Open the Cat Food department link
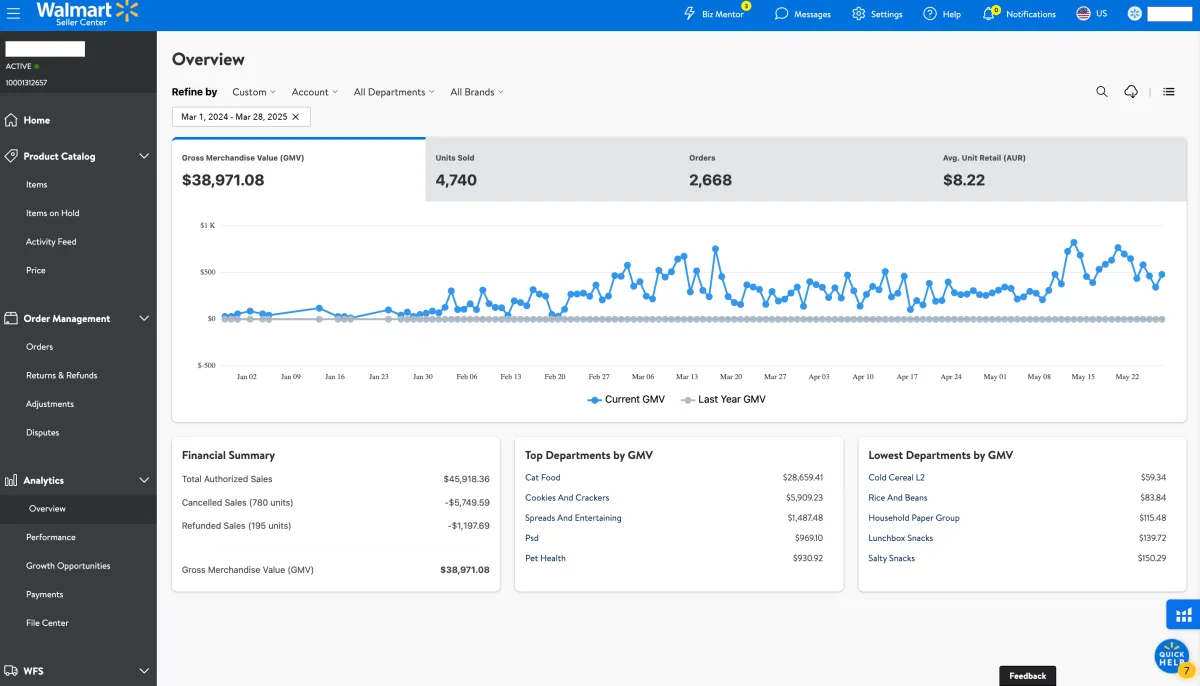The image size is (1200, 686). coord(543,478)
